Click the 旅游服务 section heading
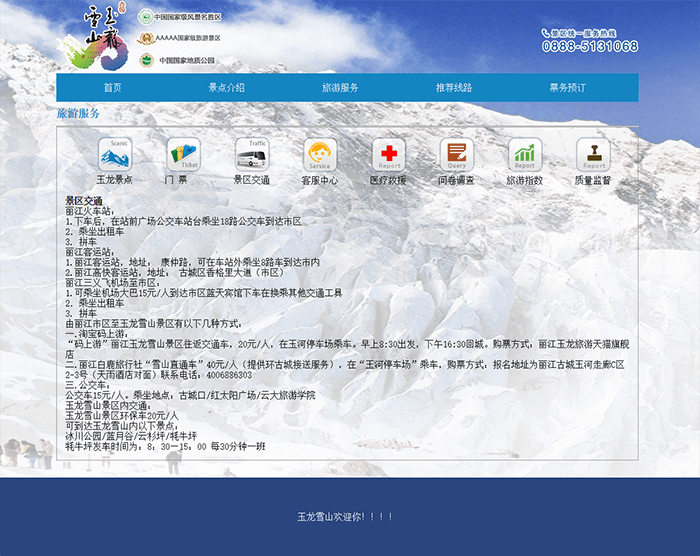This screenshot has width=700, height=556. click(x=78, y=114)
